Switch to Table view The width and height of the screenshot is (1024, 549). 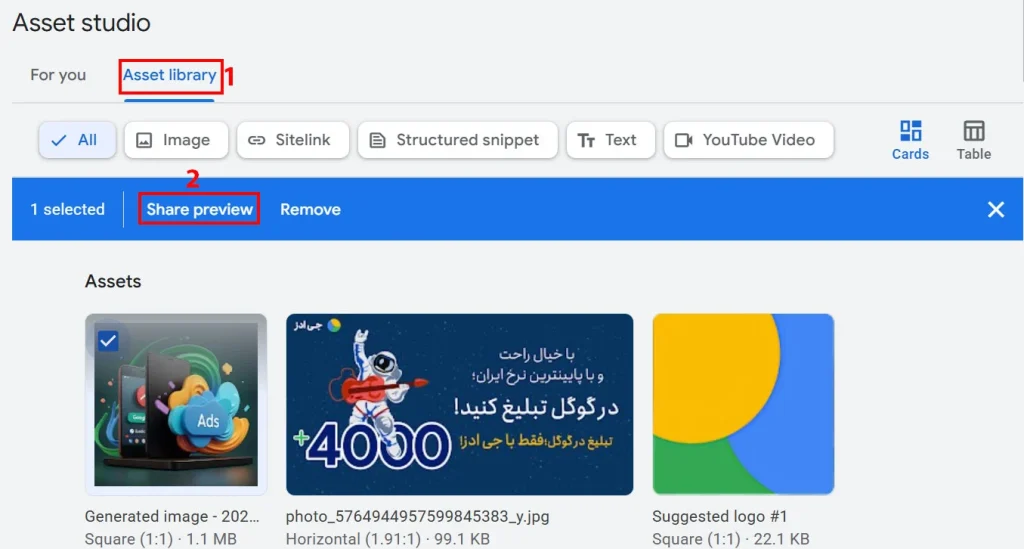coord(974,140)
